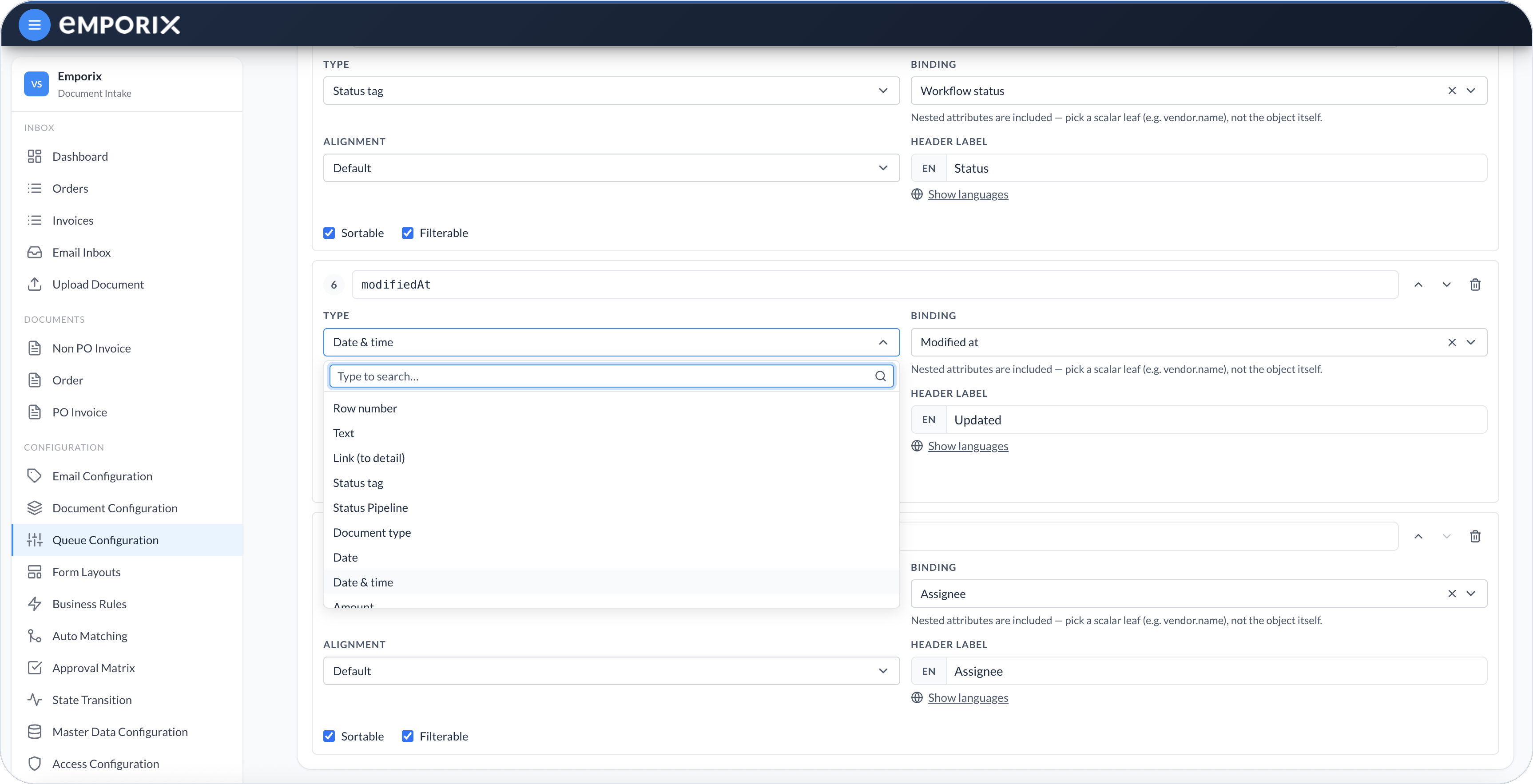The image size is (1533, 784).
Task: Move the Assignee column up
Action: click(x=1418, y=536)
